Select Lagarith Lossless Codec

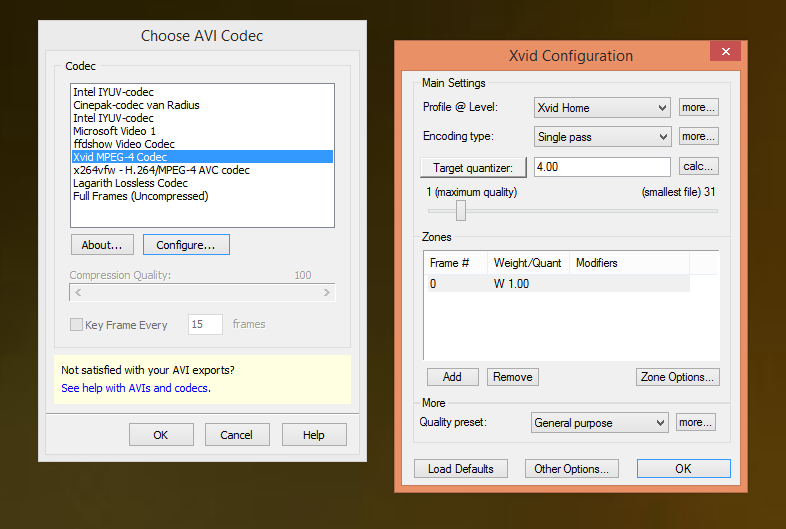203,183
